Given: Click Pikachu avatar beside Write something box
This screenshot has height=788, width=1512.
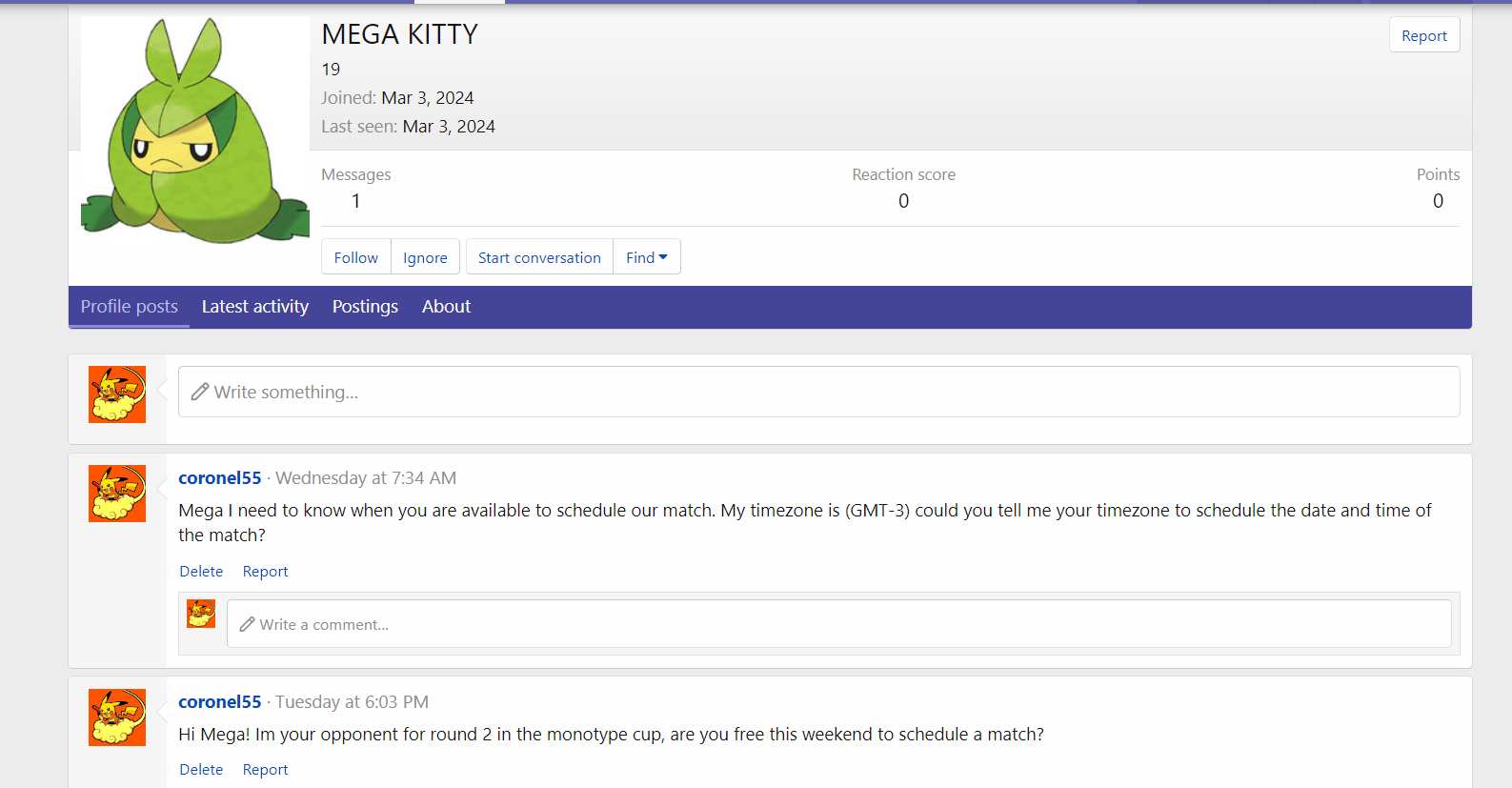Looking at the screenshot, I should point(117,394).
